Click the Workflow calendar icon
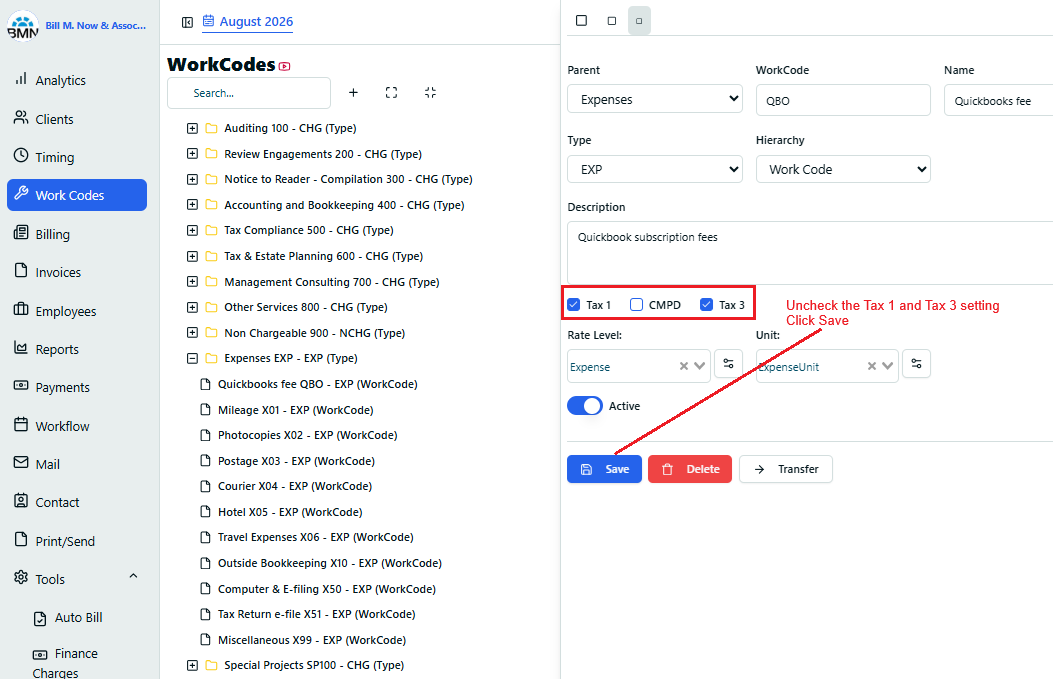This screenshot has width=1053, height=679. pyautogui.click(x=21, y=424)
